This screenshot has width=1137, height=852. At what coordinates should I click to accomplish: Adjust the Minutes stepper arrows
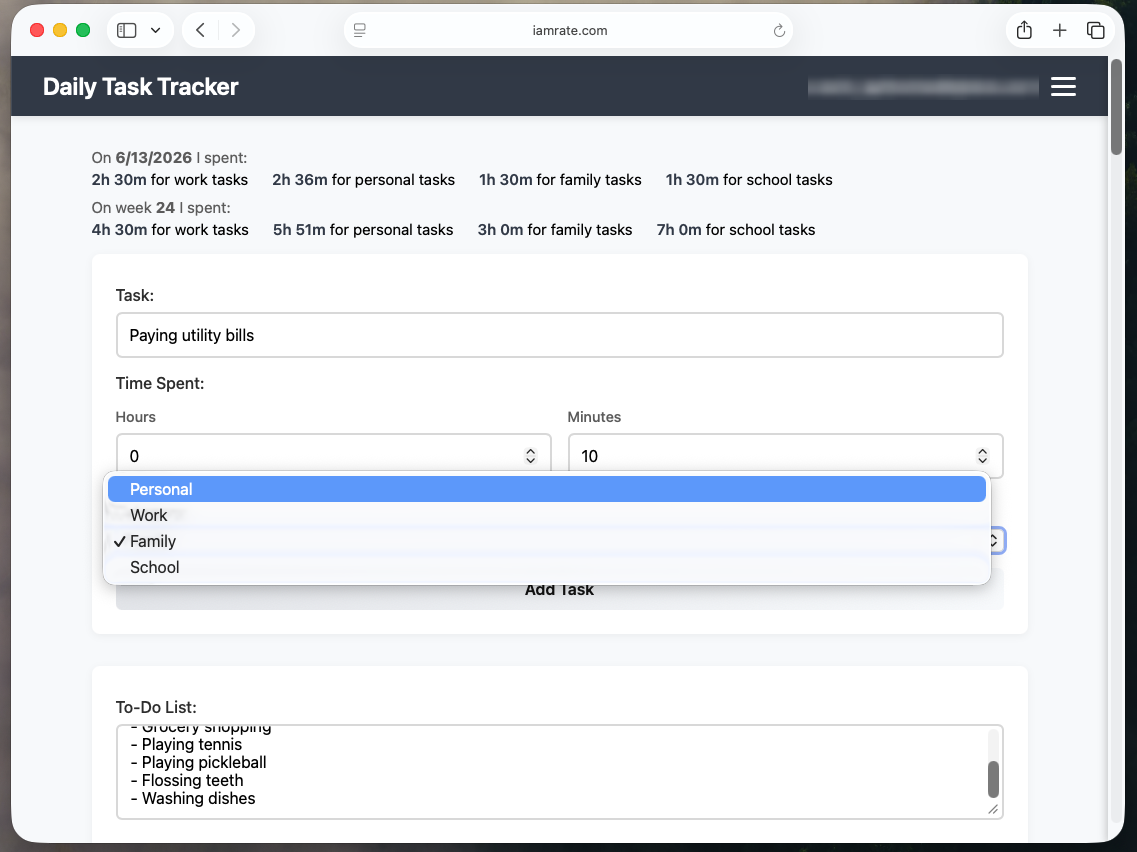point(982,455)
